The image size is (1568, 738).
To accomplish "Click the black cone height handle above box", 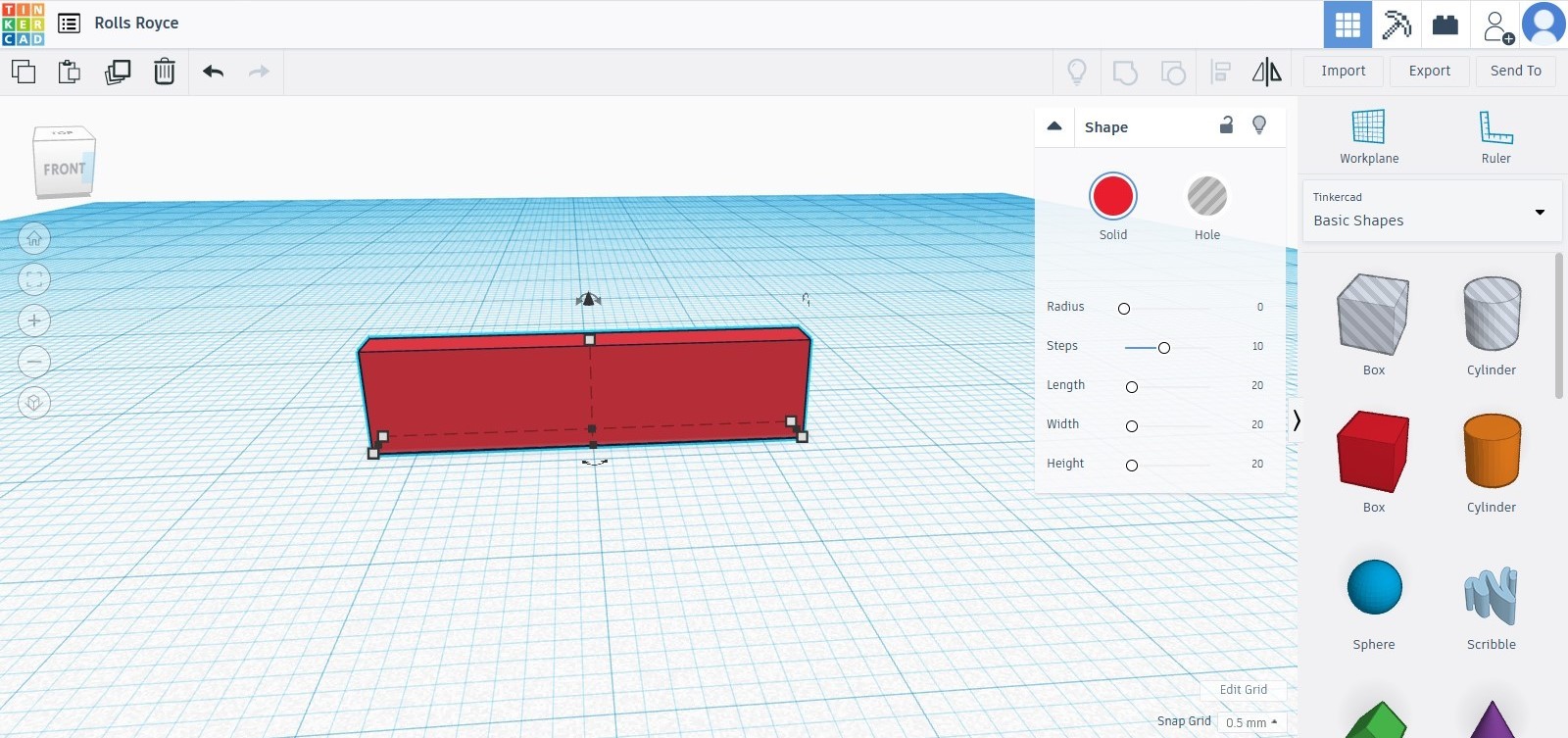I will click(x=588, y=299).
